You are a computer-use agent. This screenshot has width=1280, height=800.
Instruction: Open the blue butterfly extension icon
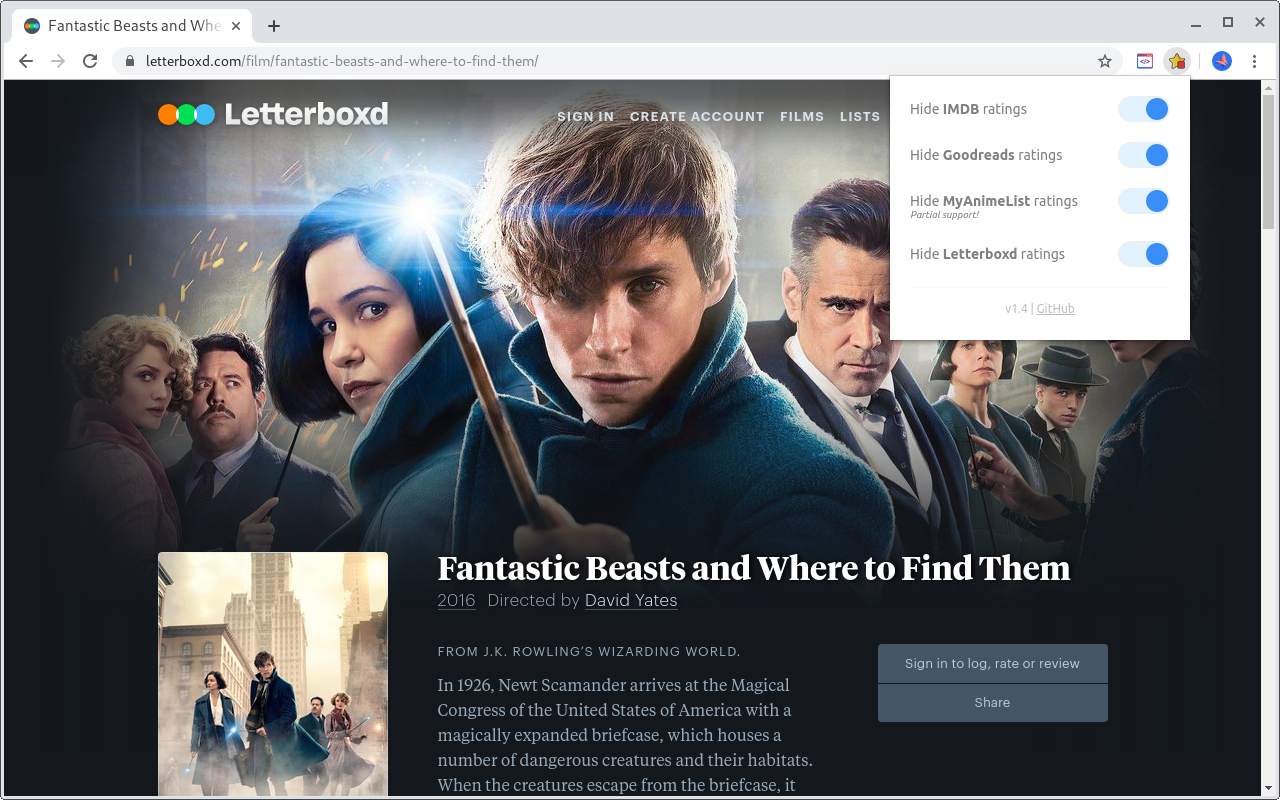pos(1221,61)
